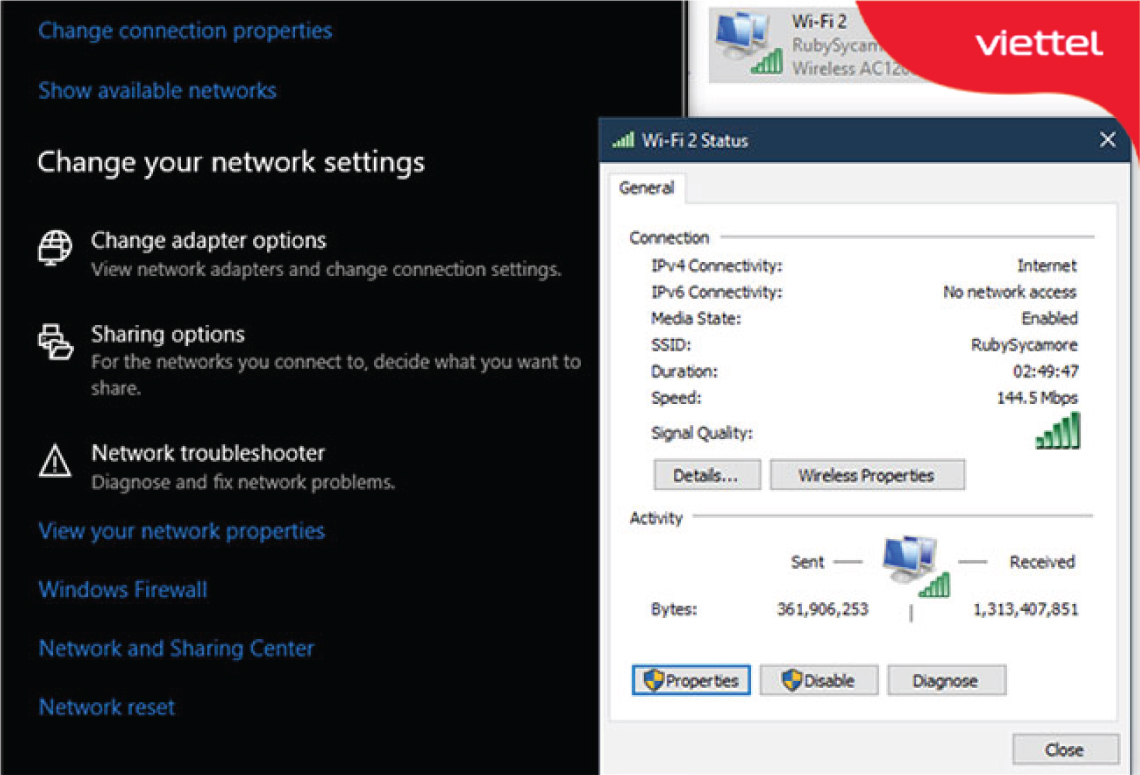1140x775 pixels.
Task: Click Show available networks link
Action: tap(157, 91)
